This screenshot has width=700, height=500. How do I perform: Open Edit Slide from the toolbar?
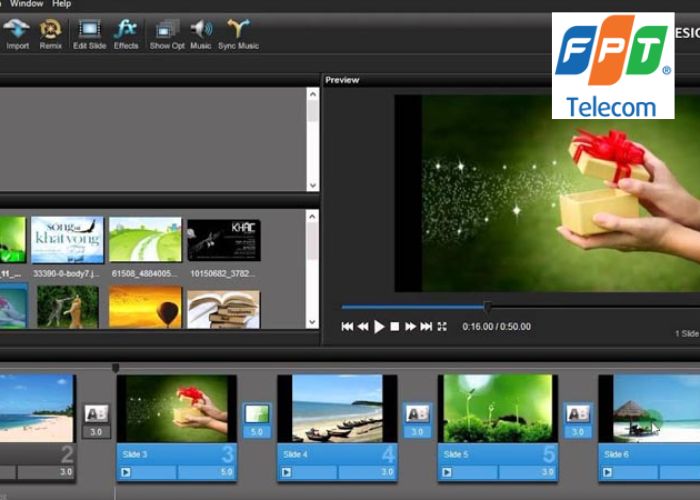click(89, 30)
